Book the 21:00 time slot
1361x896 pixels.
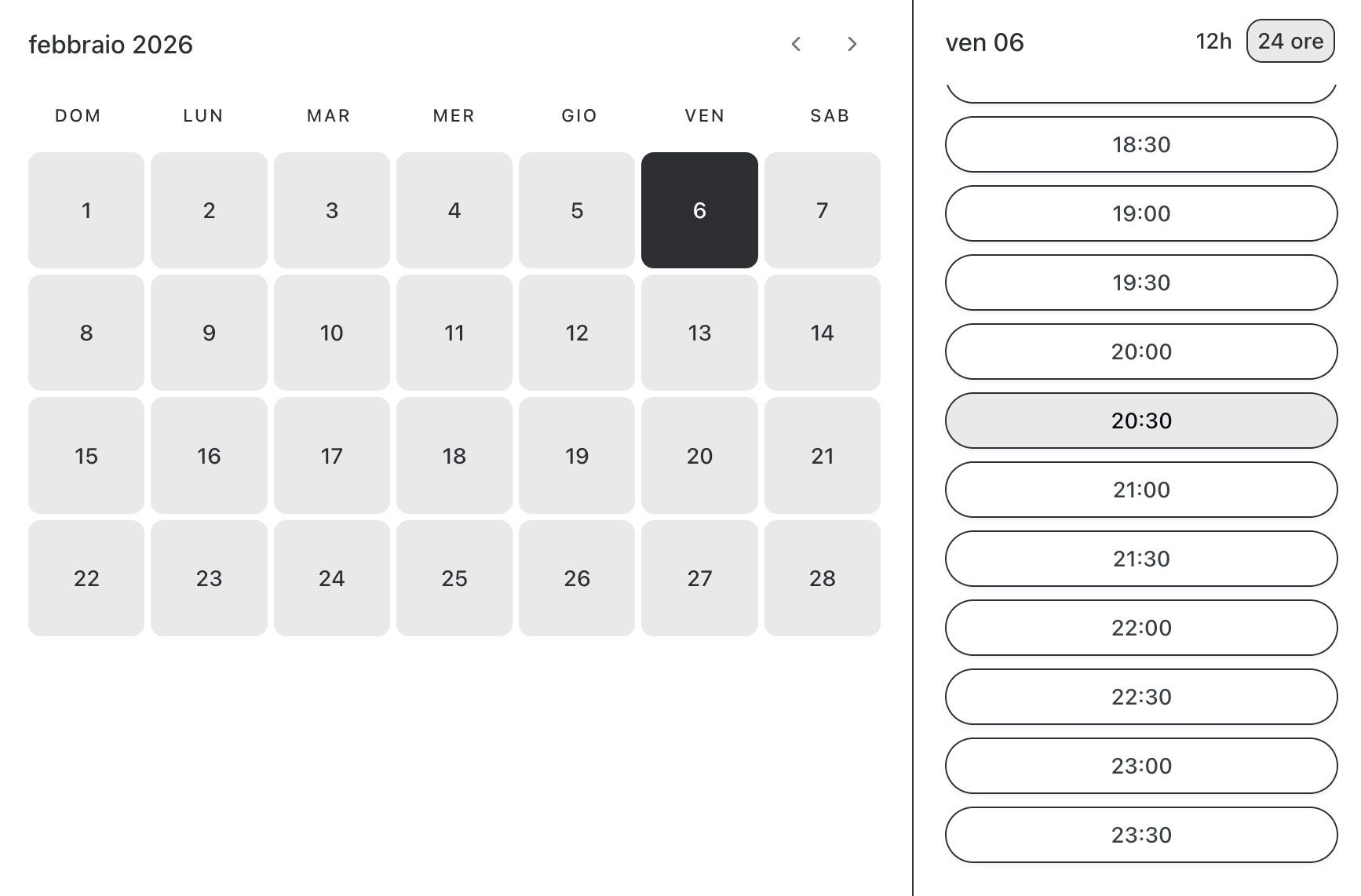1140,490
